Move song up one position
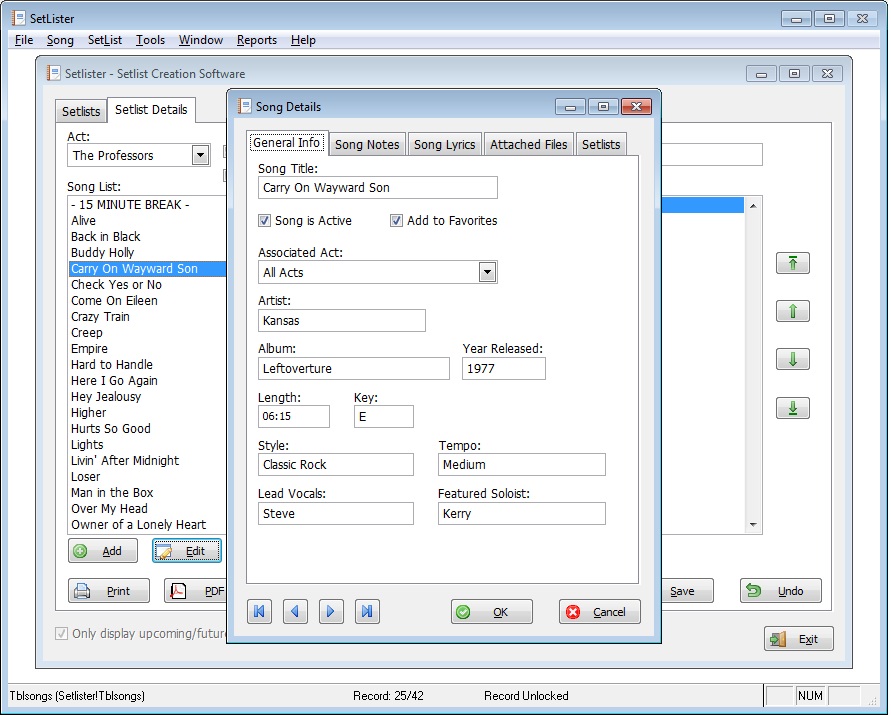 pos(793,311)
